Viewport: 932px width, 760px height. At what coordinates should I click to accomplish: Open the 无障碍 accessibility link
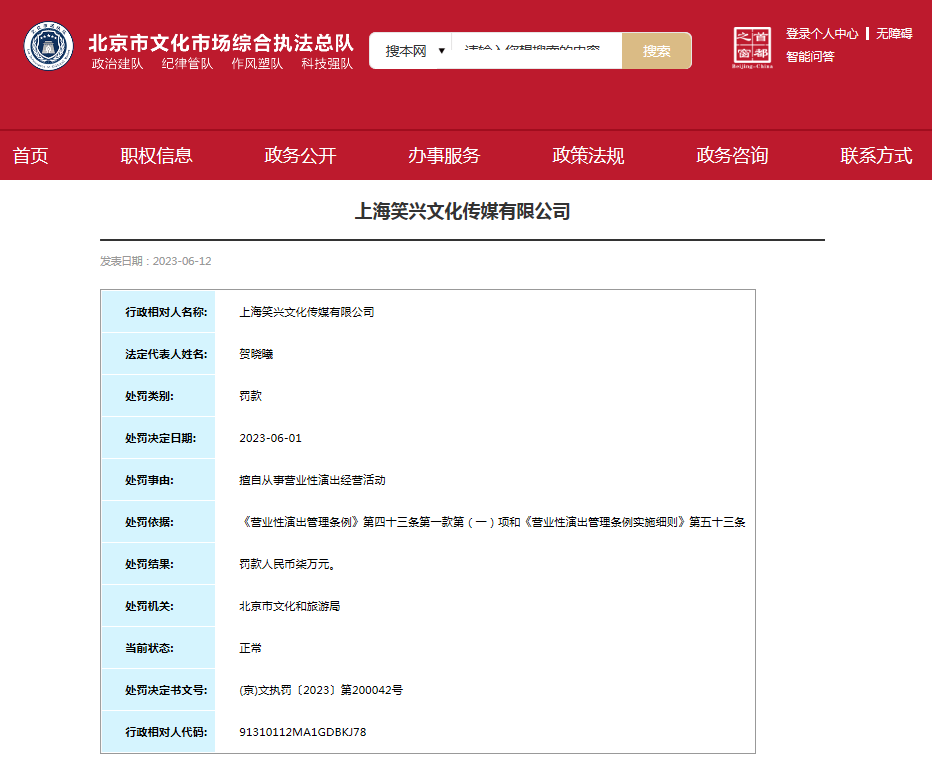click(x=894, y=34)
